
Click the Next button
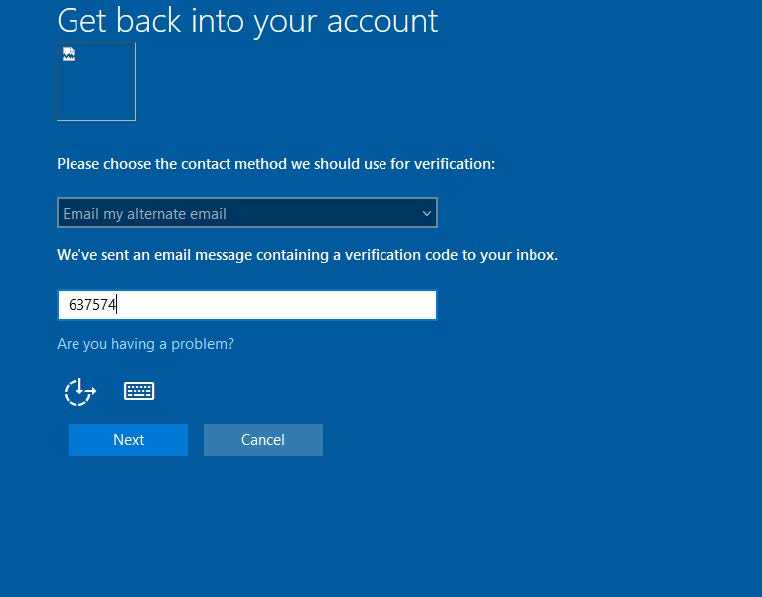128,440
